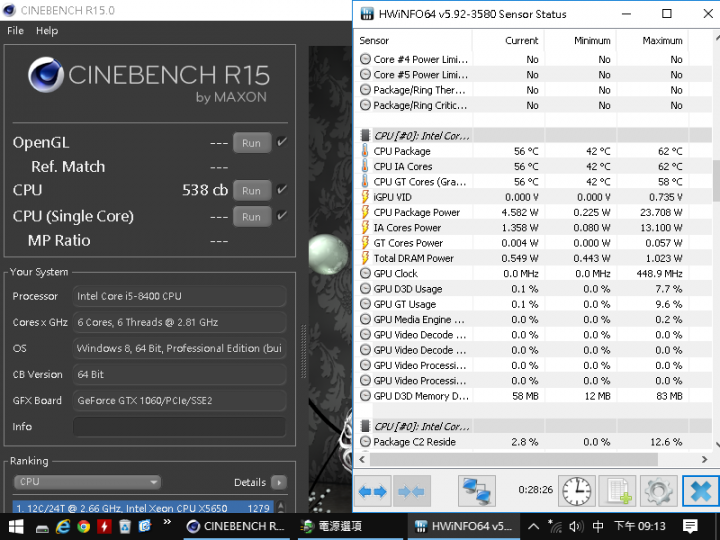Click HWiNFO log file add icon

(619, 491)
